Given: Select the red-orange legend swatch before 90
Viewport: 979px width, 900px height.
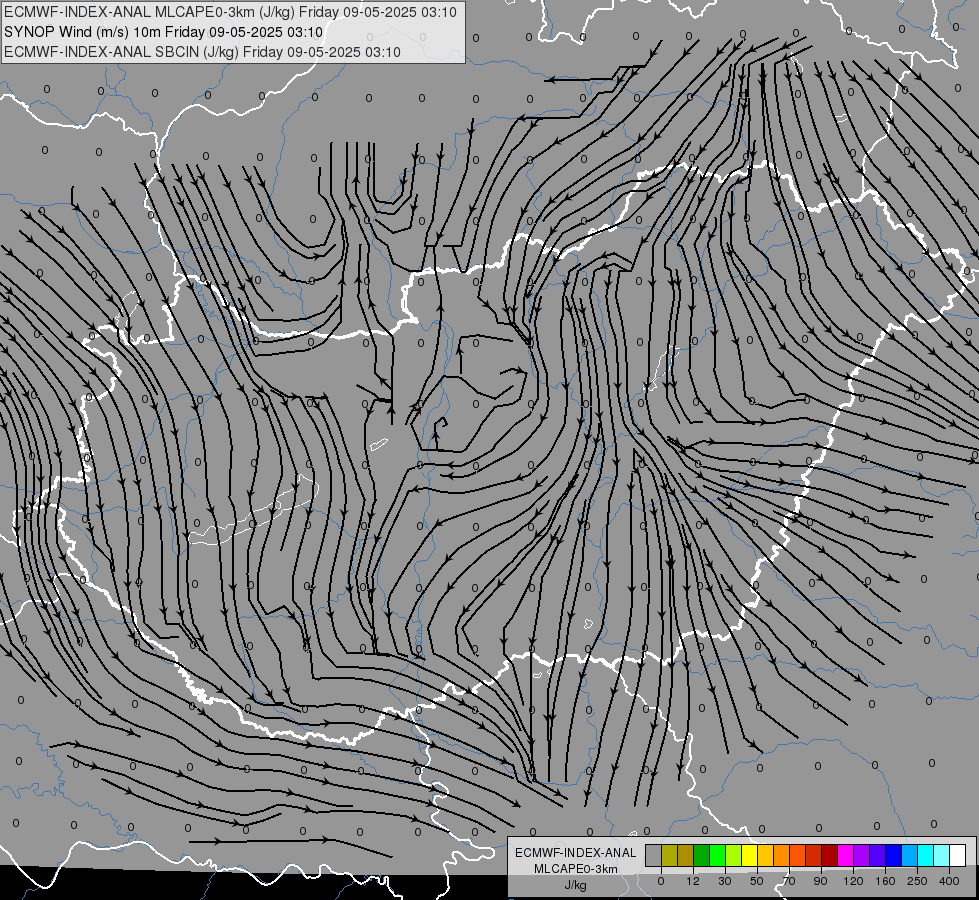Looking at the screenshot, I should [x=814, y=856].
